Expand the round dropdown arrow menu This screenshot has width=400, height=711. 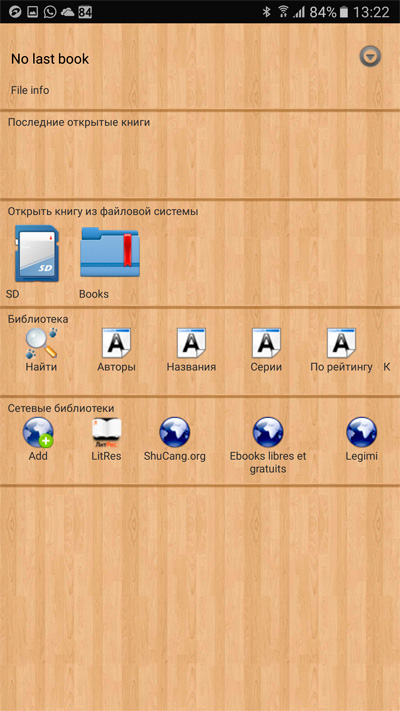371,57
